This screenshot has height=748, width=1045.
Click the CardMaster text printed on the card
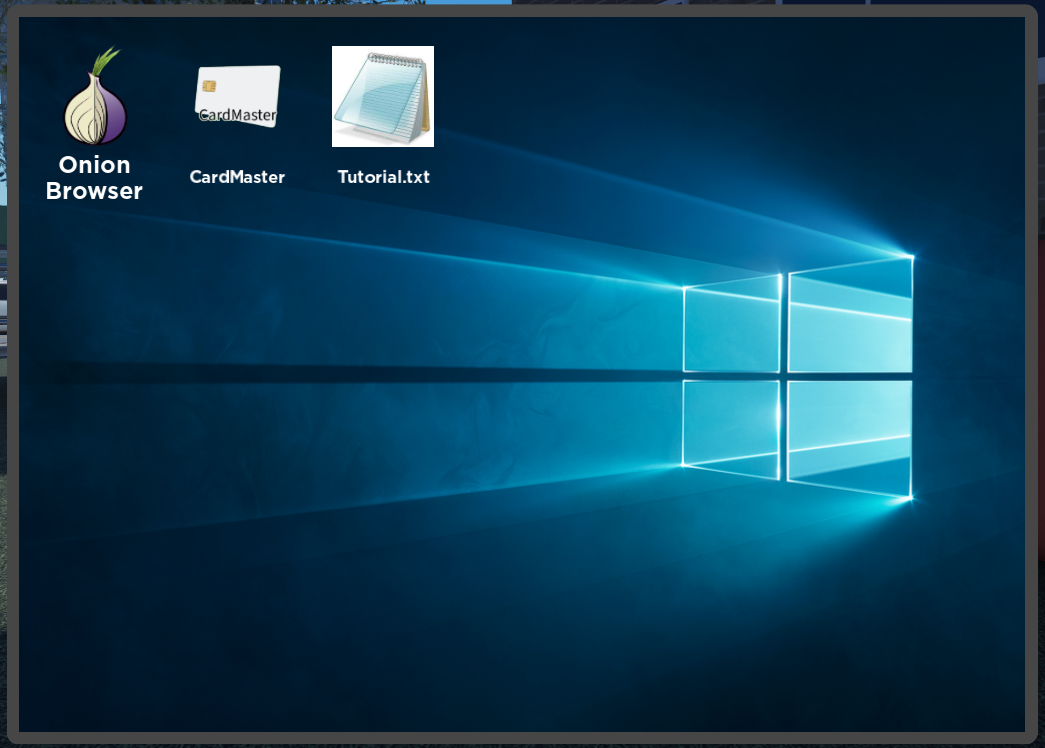click(238, 114)
